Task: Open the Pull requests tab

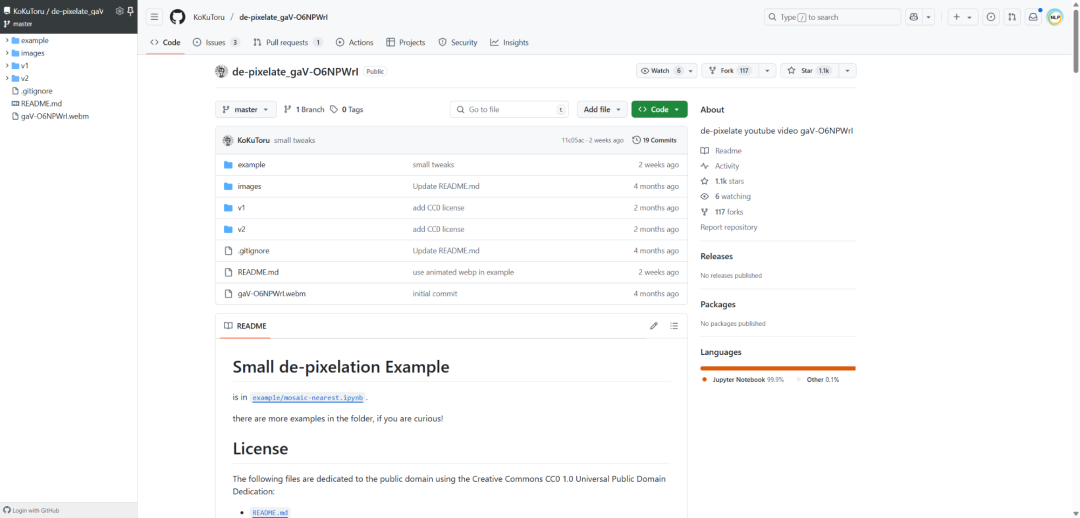Action: point(287,43)
